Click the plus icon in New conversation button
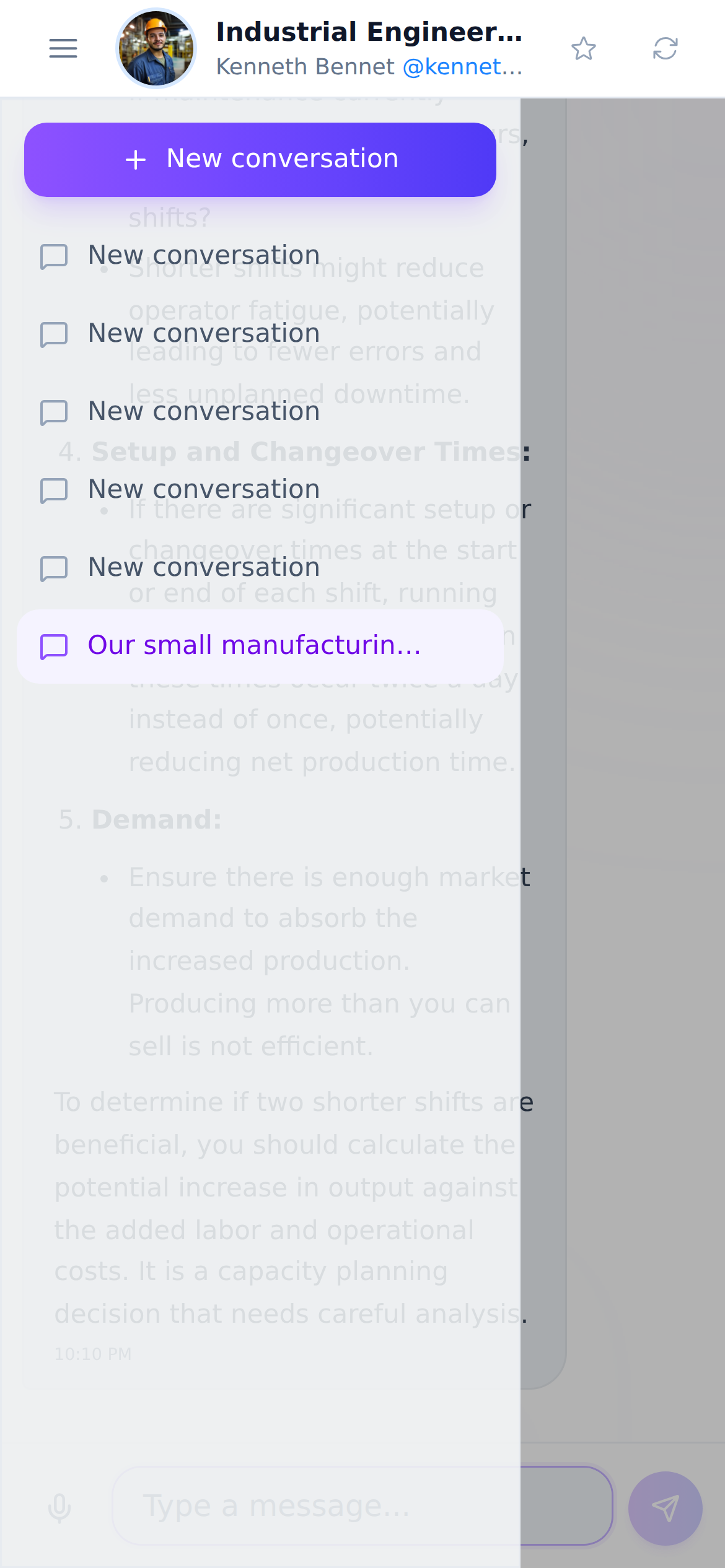 pyautogui.click(x=136, y=160)
